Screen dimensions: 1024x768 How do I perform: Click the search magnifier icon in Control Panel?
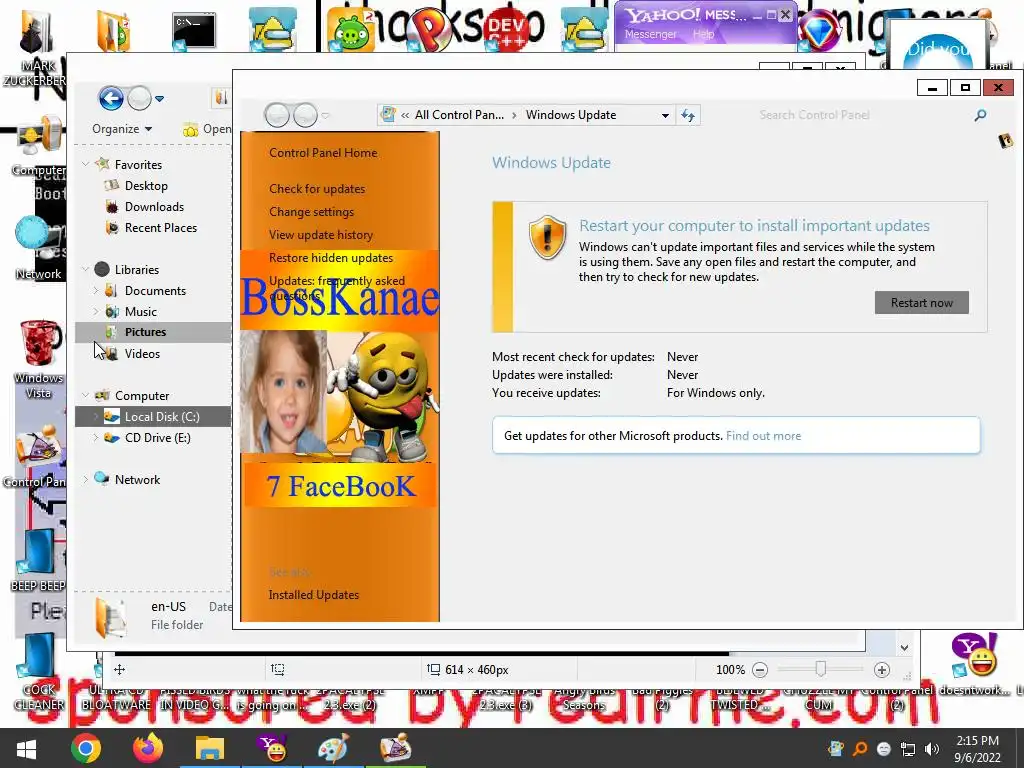click(980, 116)
